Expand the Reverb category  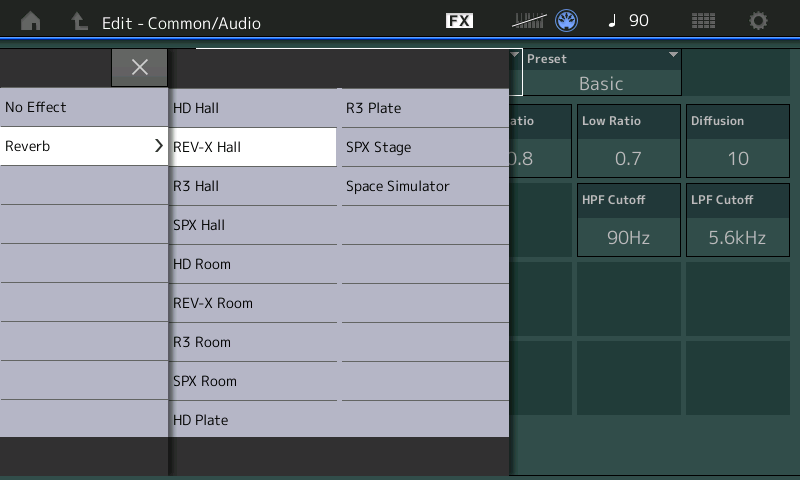pos(84,146)
